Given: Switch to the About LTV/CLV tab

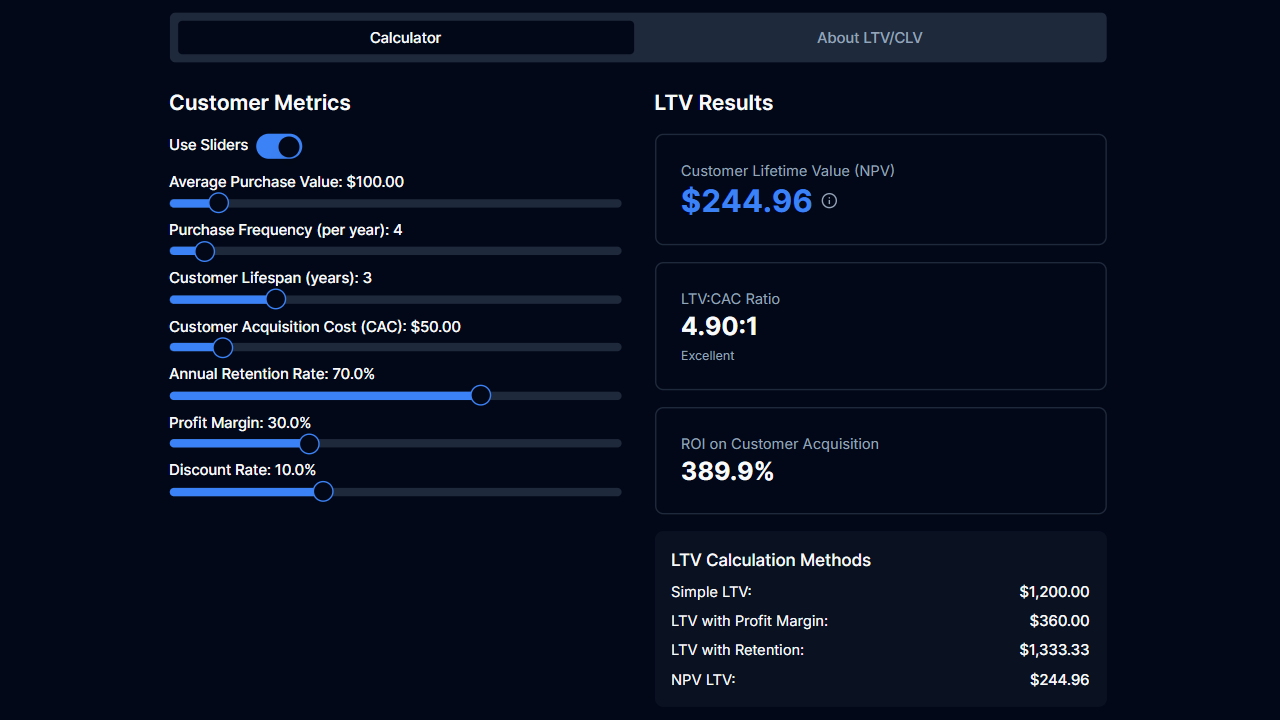Looking at the screenshot, I should pos(869,37).
